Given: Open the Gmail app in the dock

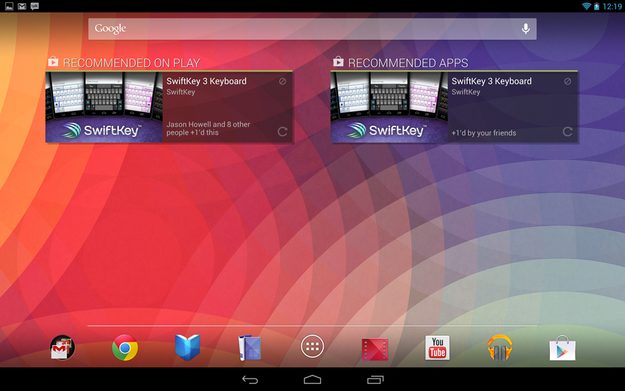Looking at the screenshot, I should tap(62, 348).
